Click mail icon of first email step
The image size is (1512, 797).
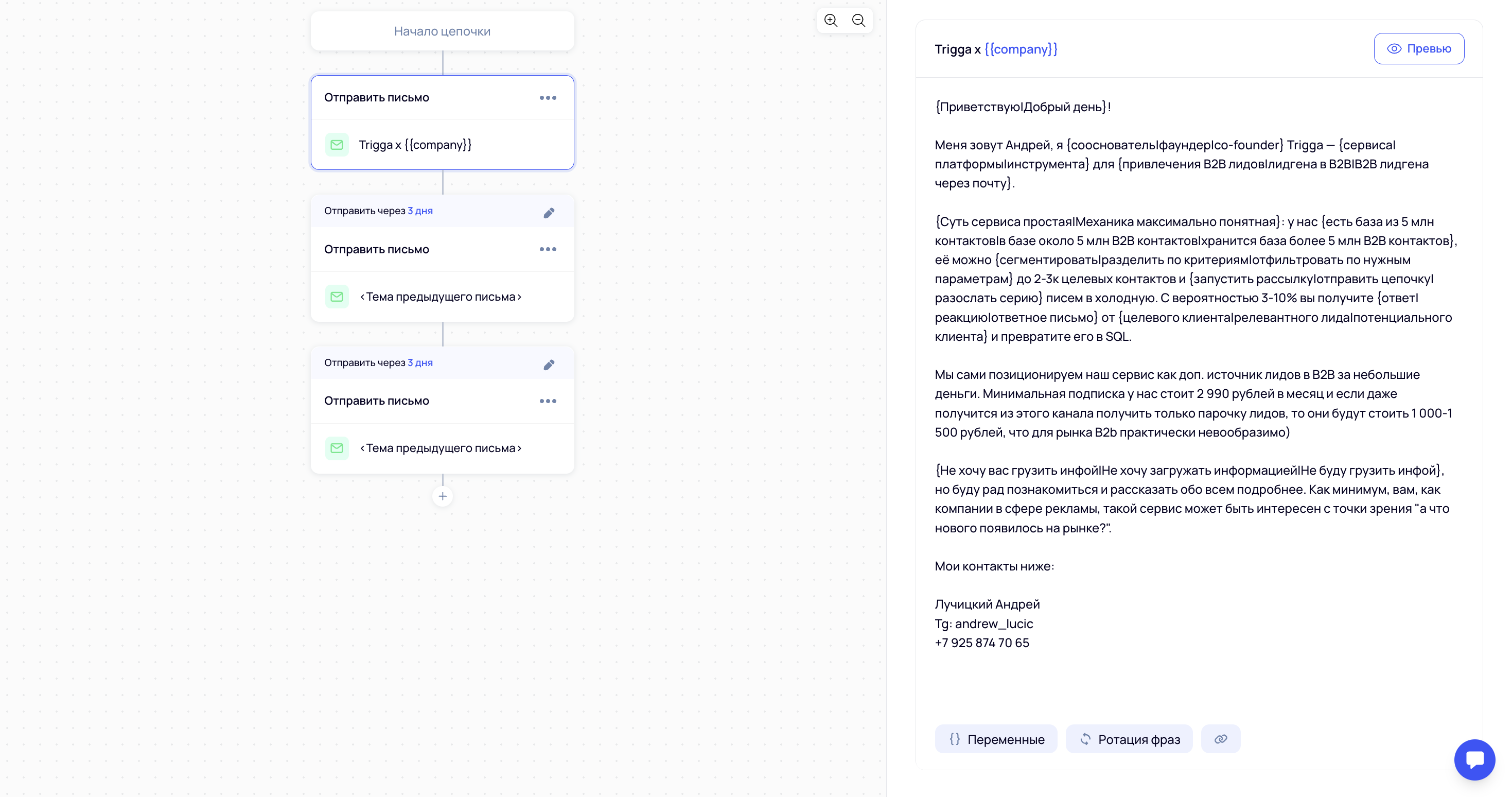(x=337, y=145)
